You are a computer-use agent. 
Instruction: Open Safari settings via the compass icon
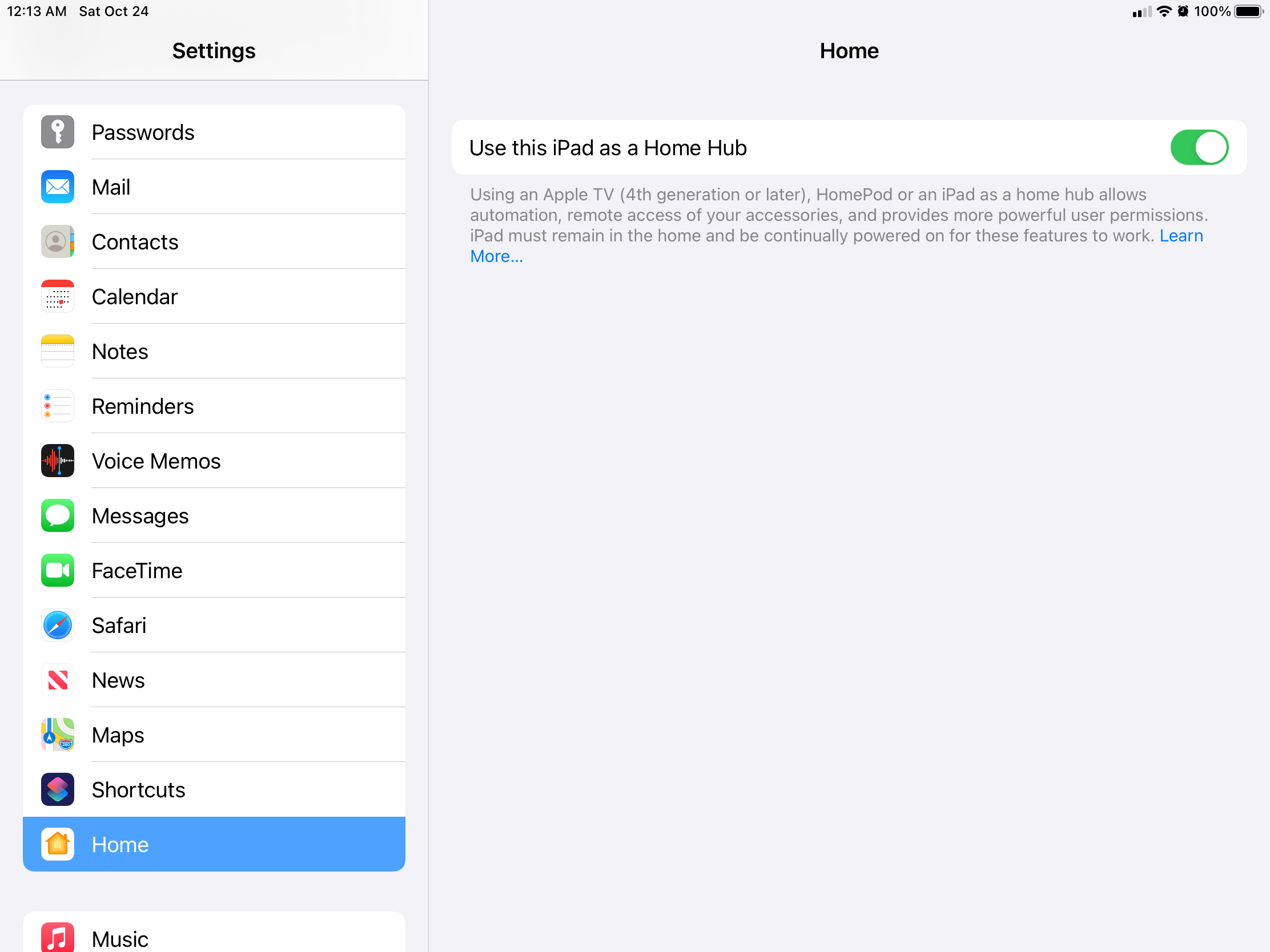57,625
